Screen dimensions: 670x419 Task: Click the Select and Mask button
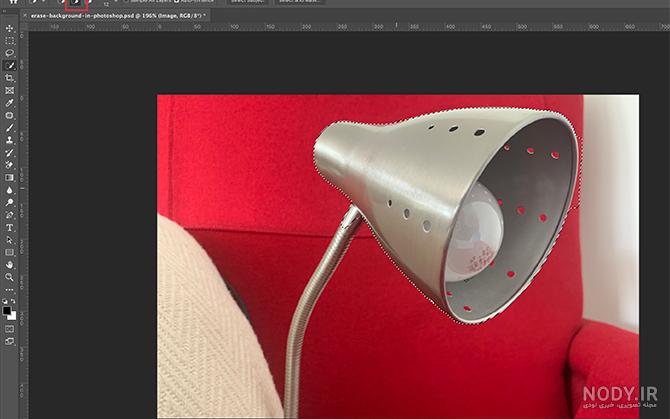[299, 2]
